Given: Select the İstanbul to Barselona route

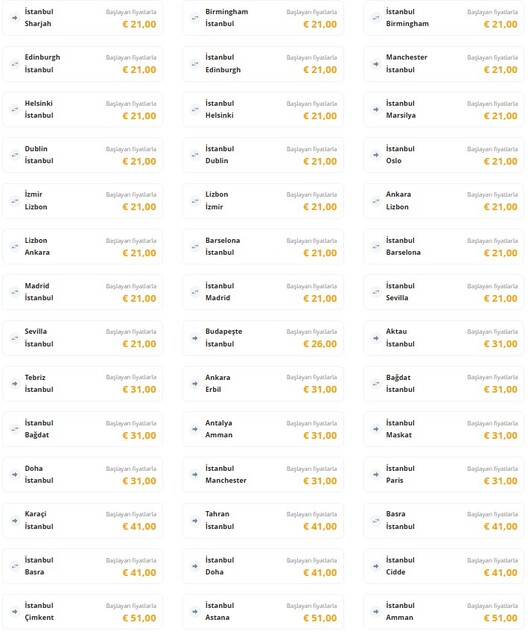Looking at the screenshot, I should coord(444,247).
